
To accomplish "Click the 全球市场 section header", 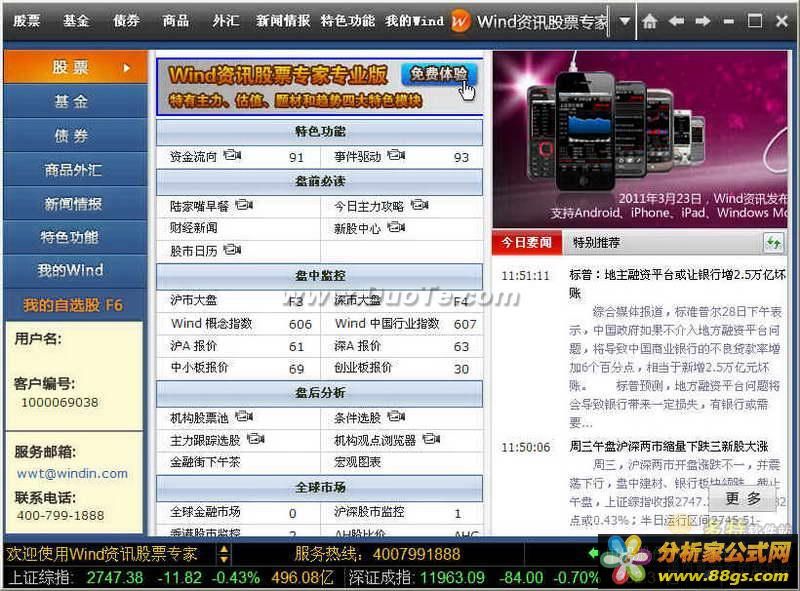I will point(319,487).
